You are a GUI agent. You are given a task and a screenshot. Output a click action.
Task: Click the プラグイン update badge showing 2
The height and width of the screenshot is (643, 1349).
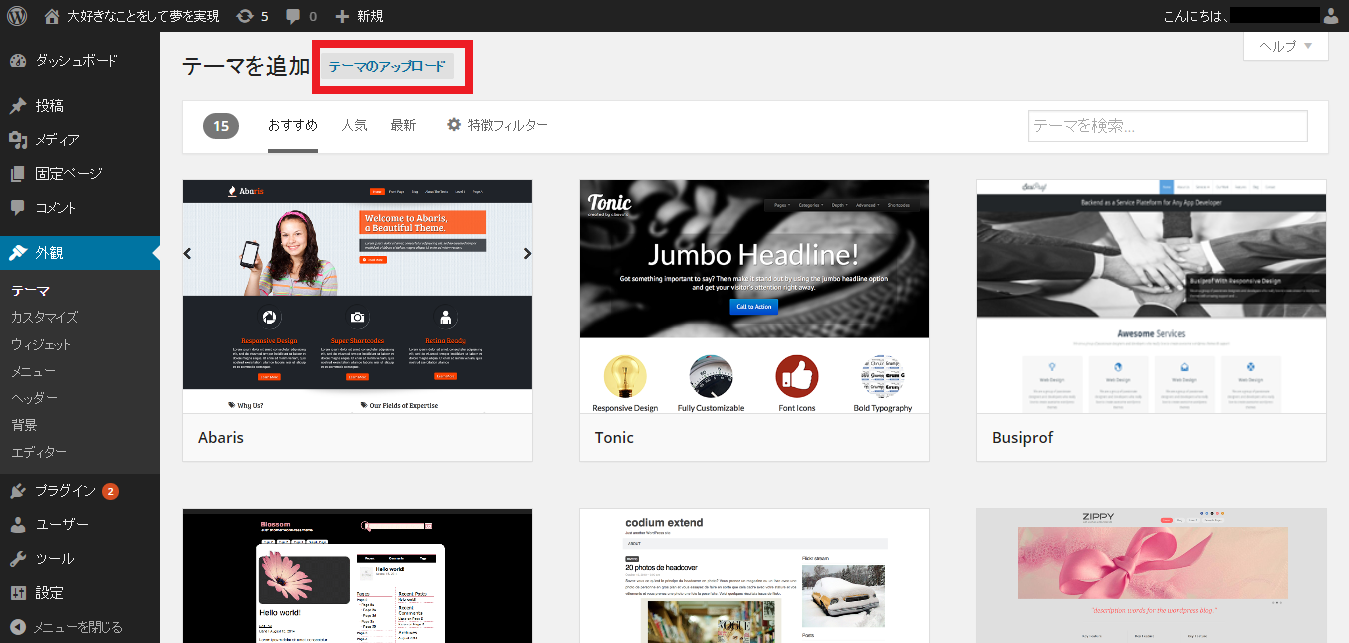click(110, 491)
